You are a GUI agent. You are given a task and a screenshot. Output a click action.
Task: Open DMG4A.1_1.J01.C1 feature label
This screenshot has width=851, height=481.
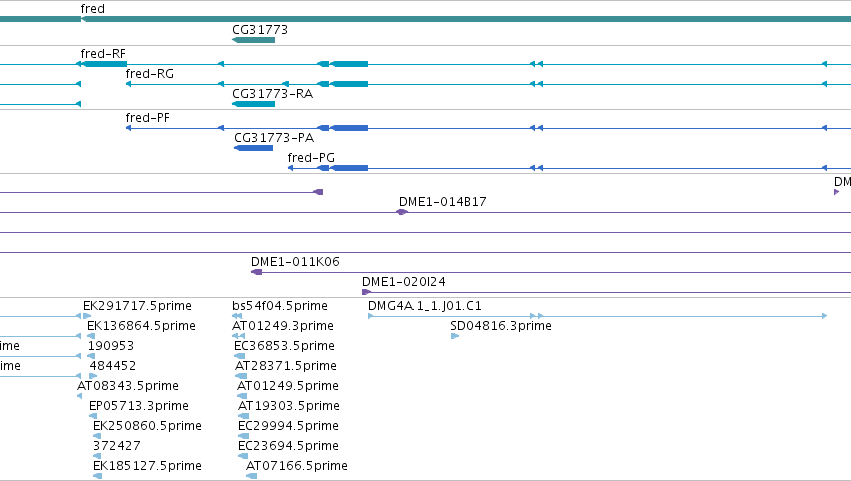pos(425,306)
